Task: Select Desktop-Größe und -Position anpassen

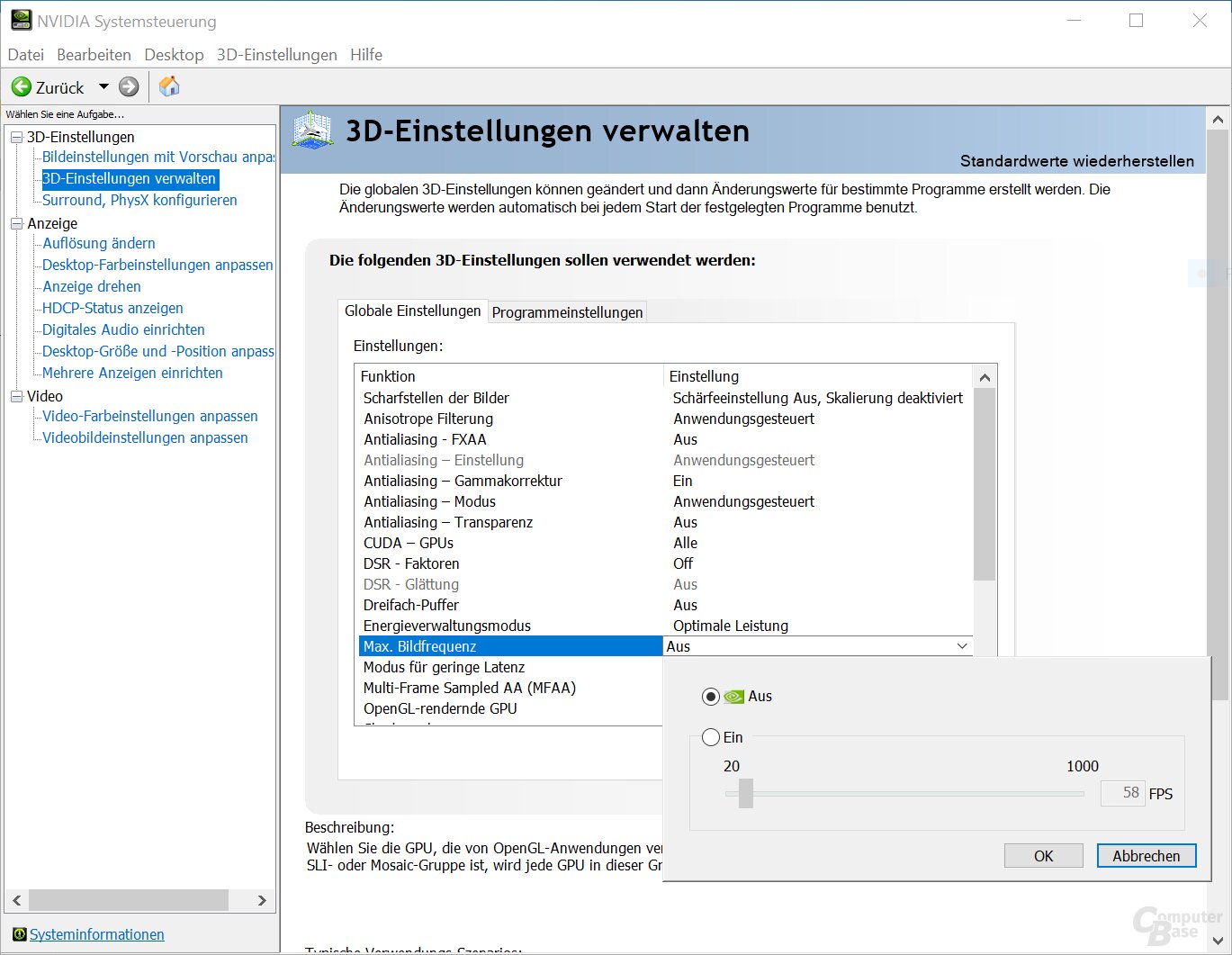Action: (157, 351)
